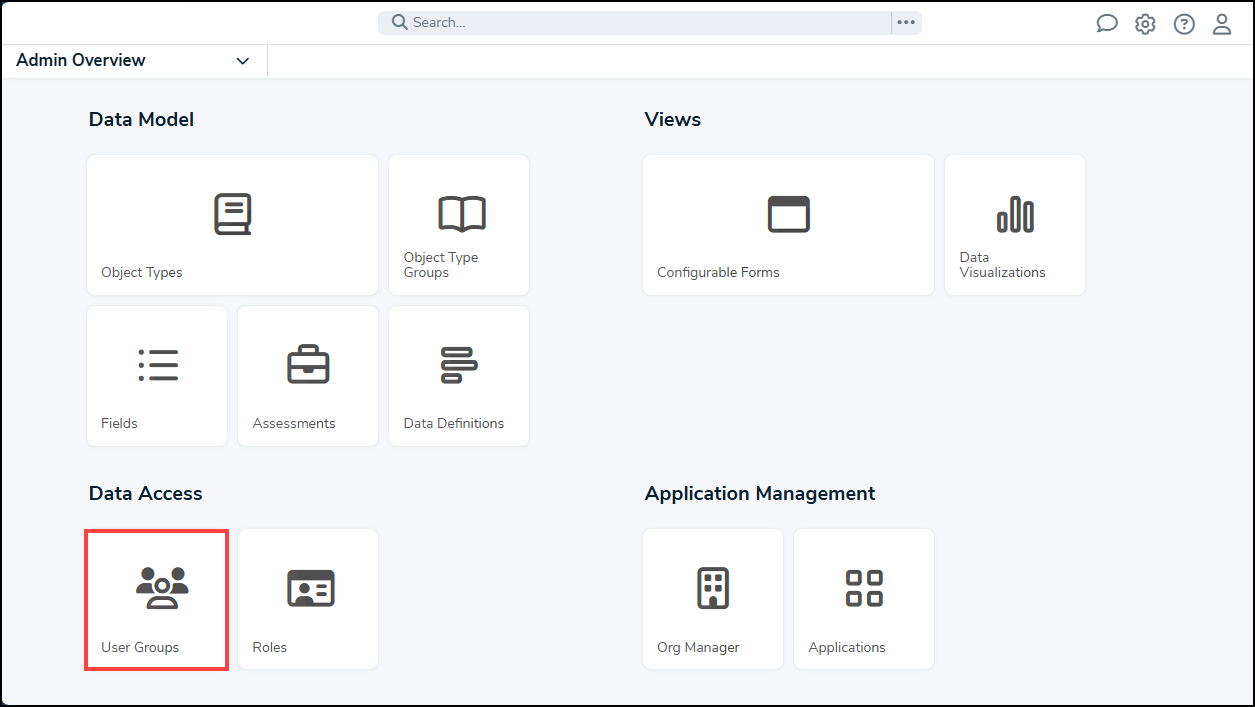Open the Object Types tile
The height and width of the screenshot is (707, 1255).
pos(232,225)
